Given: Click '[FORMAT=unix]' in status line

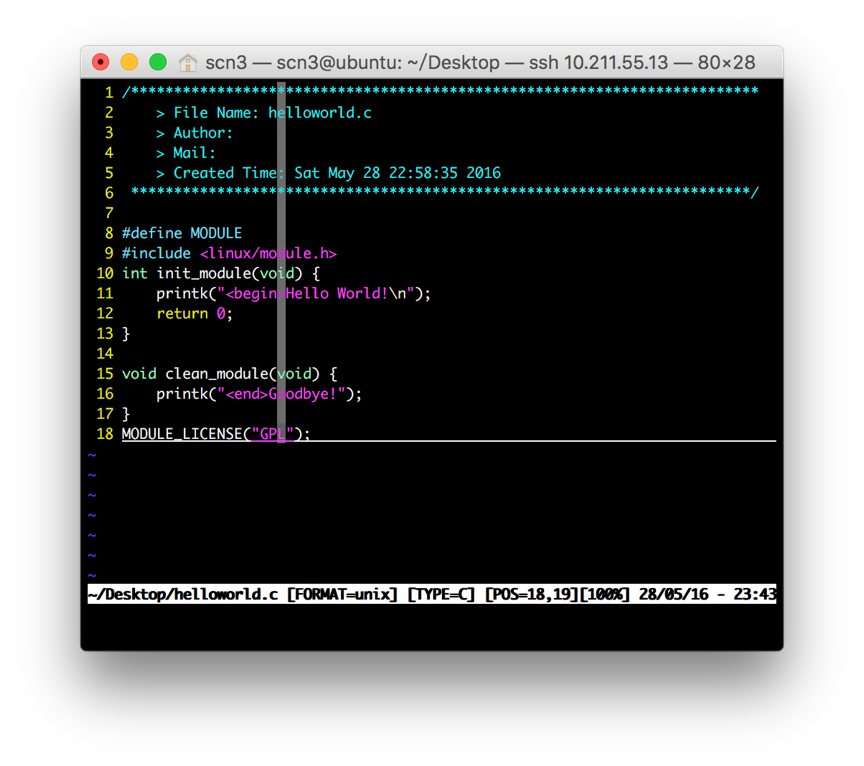Looking at the screenshot, I should [x=342, y=595].
